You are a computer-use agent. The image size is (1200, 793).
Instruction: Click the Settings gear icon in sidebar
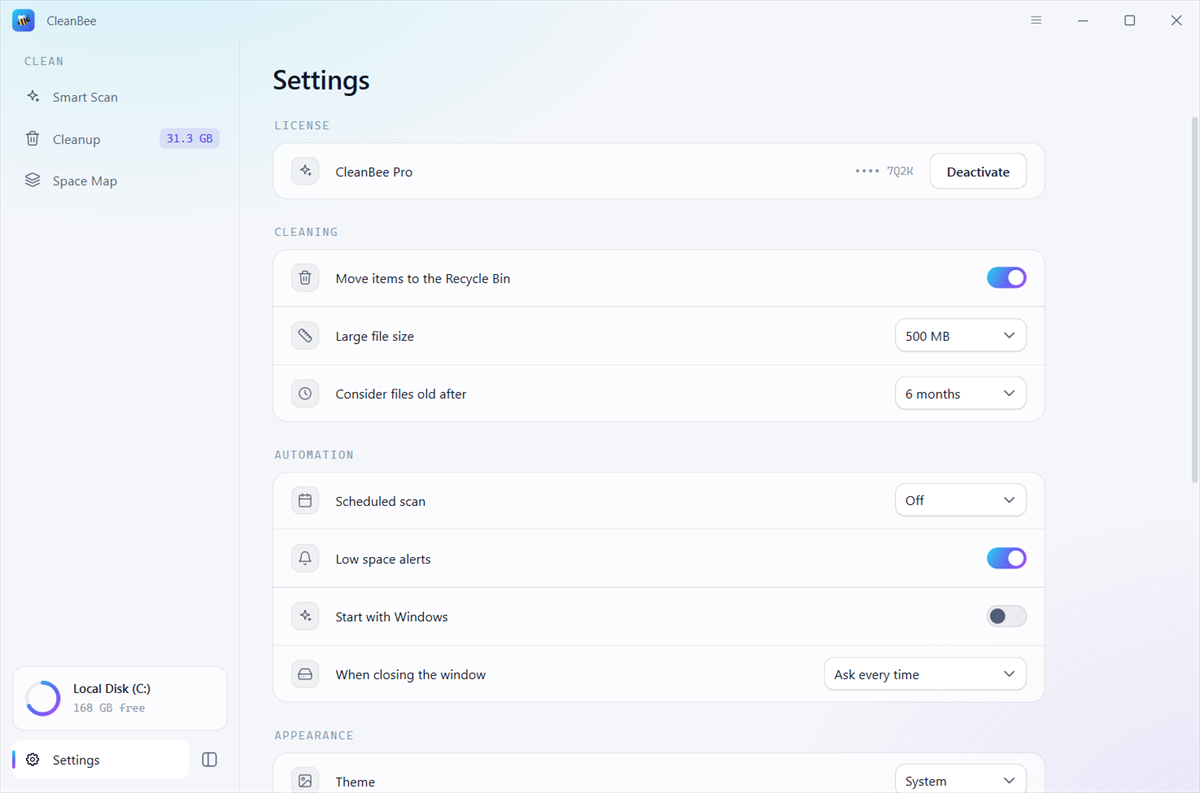coord(33,760)
